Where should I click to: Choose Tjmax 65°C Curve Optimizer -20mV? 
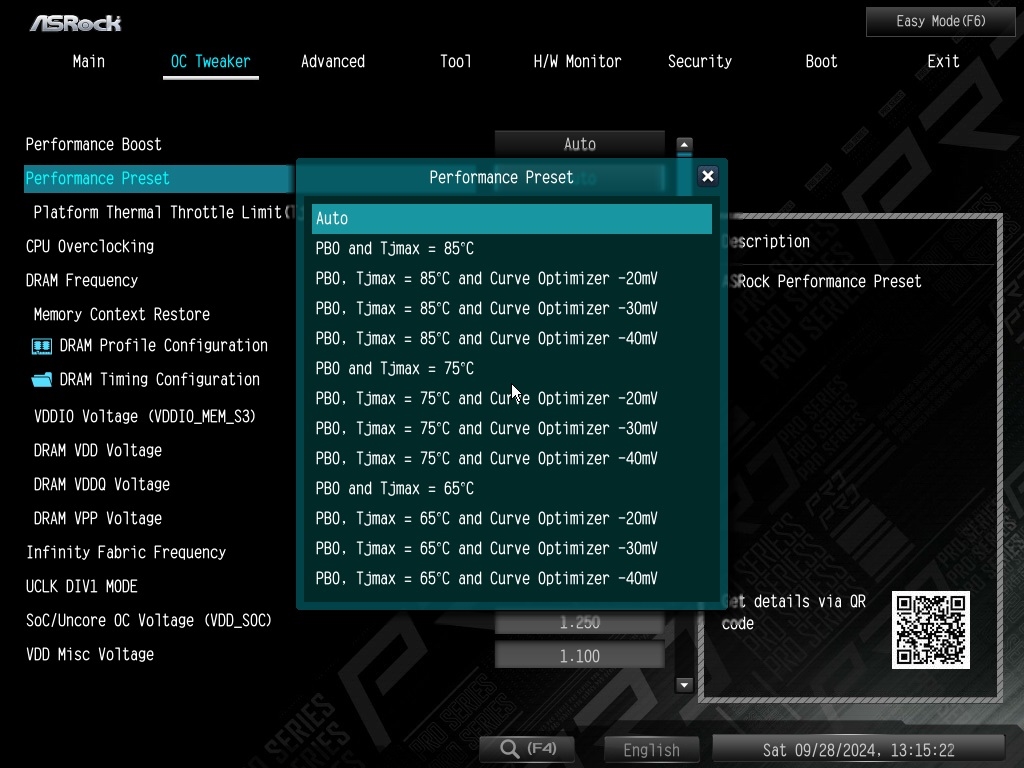(511, 519)
